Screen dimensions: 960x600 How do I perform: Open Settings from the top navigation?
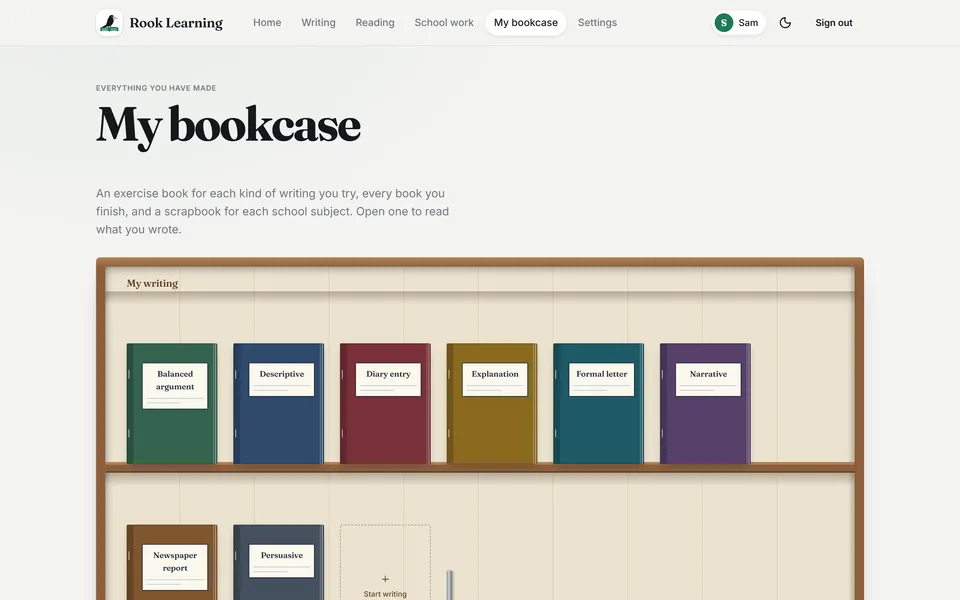point(598,23)
